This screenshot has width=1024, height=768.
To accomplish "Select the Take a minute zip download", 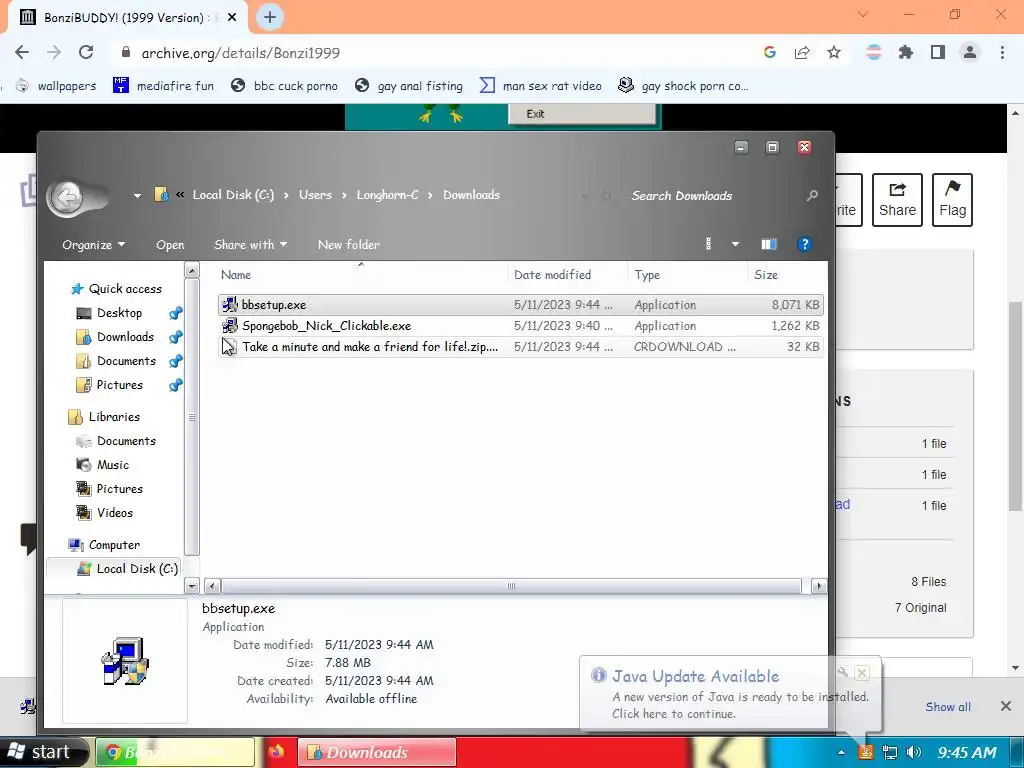I will pyautogui.click(x=520, y=347).
